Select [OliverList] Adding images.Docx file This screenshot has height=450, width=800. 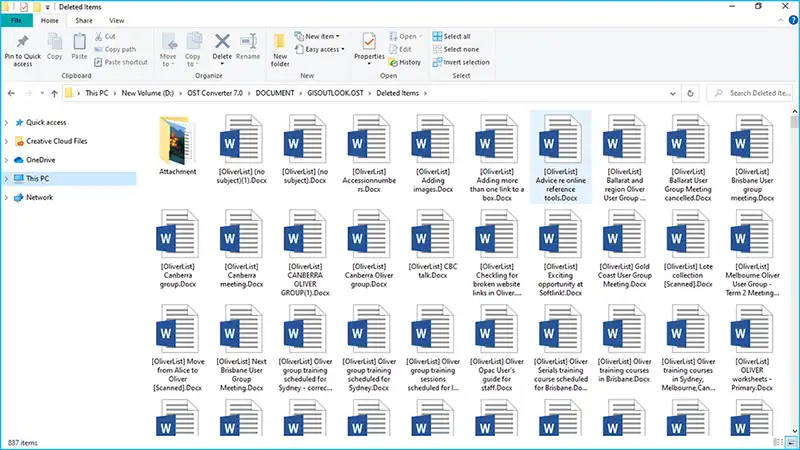[x=433, y=154]
